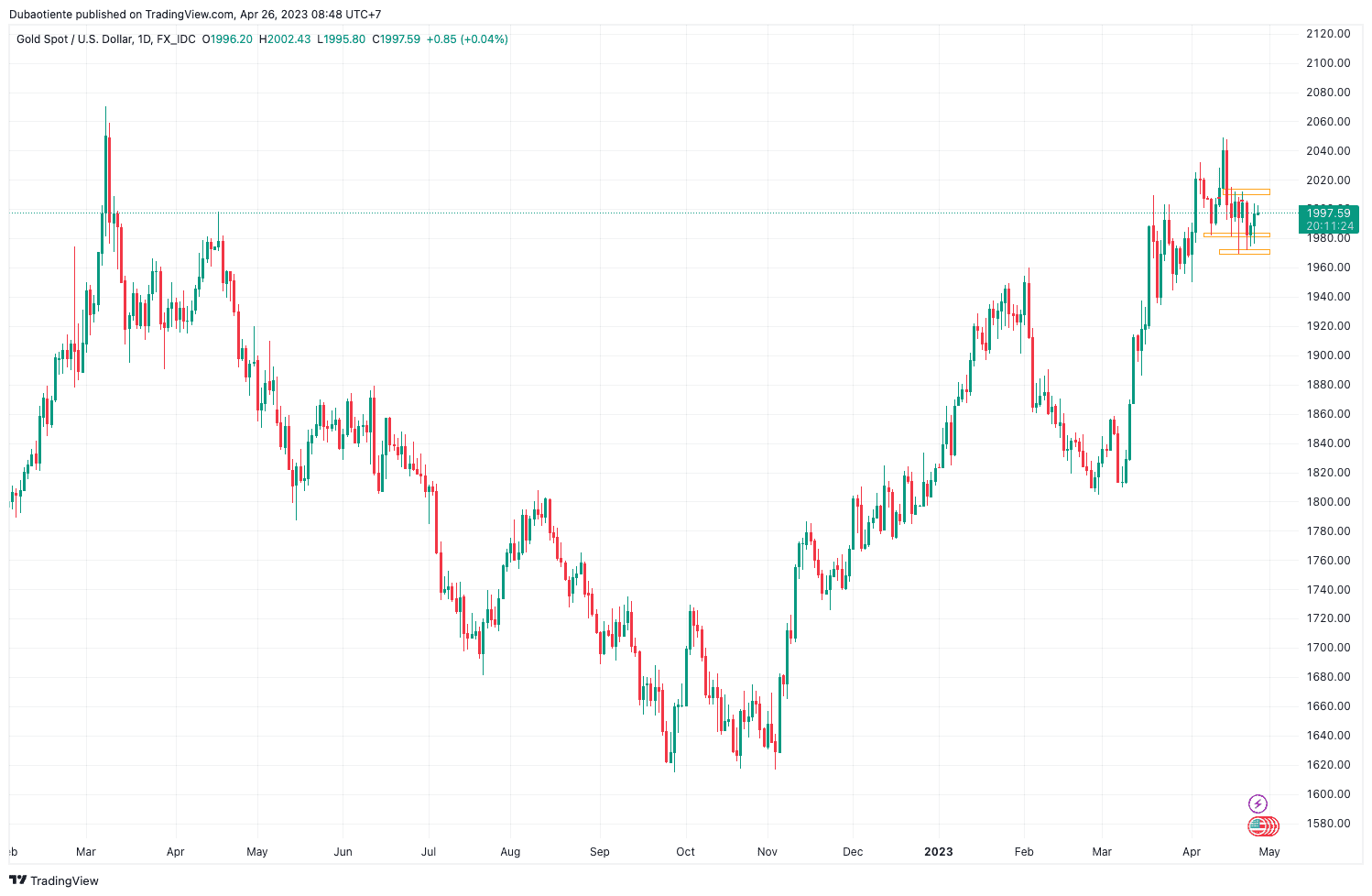The image size is (1372, 896).
Task: Click the Nov label on the time axis
Action: coord(768,852)
